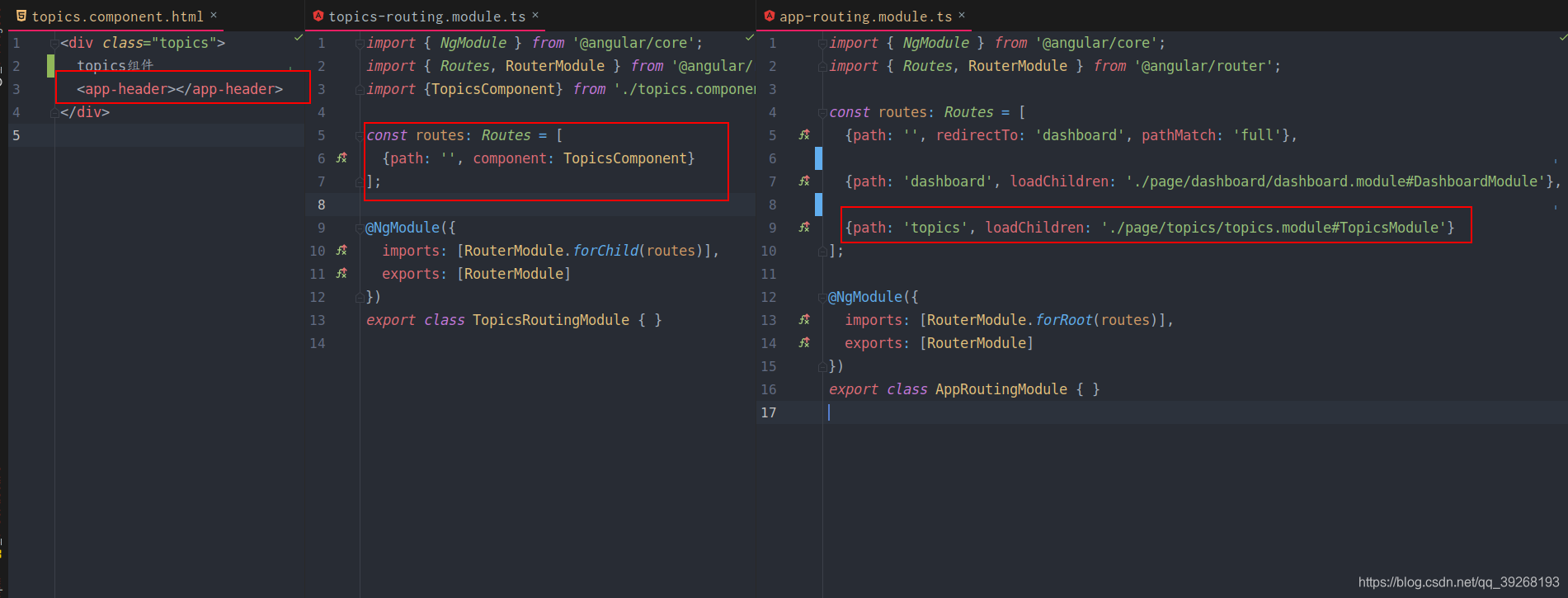Click gutter icon beside TopicsModule loadChildren route
1568x598 pixels.
pyautogui.click(x=804, y=227)
